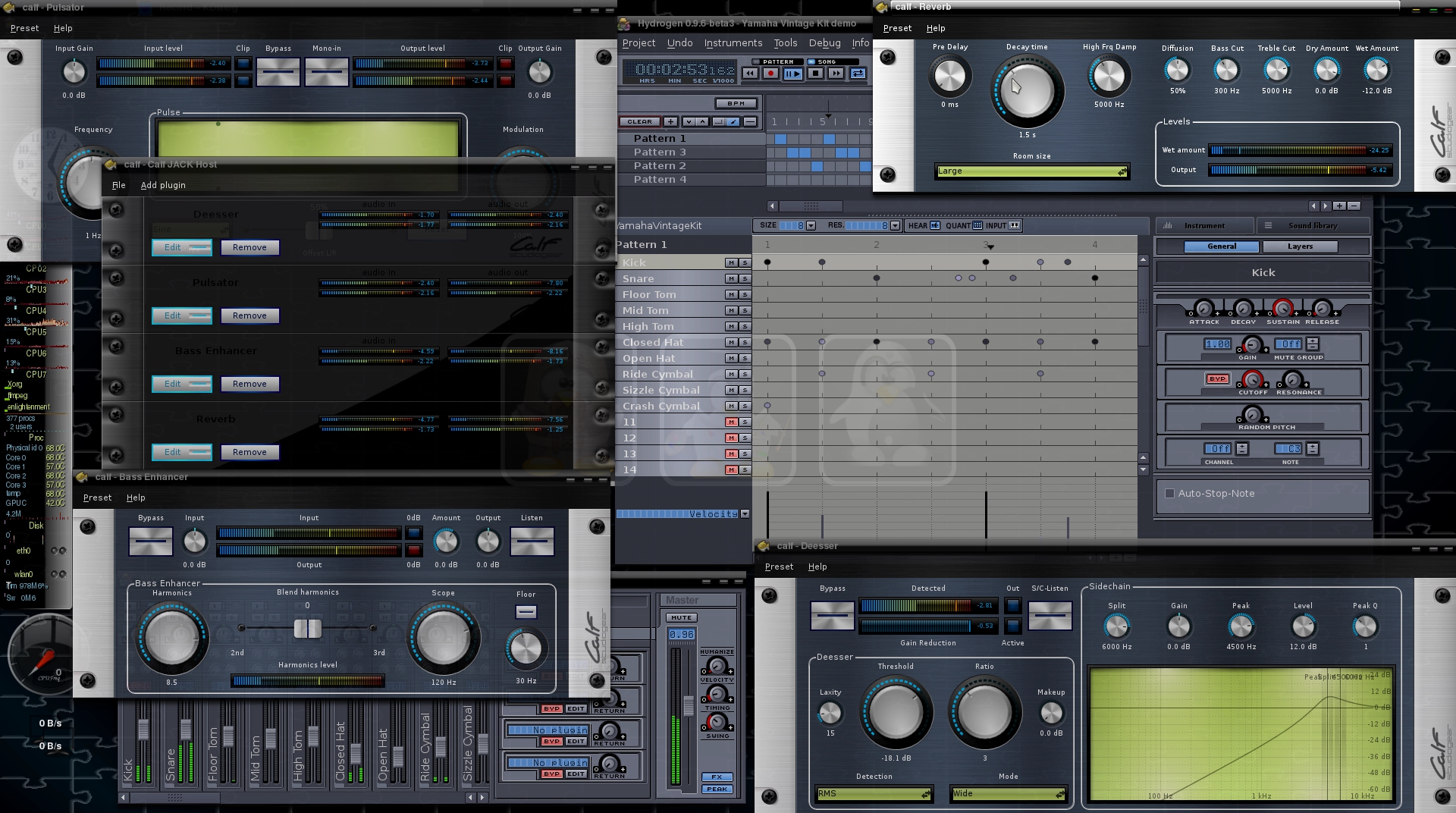The width and height of the screenshot is (1456, 813).
Task: Click the Blend harmonics slider handle
Action: [307, 628]
